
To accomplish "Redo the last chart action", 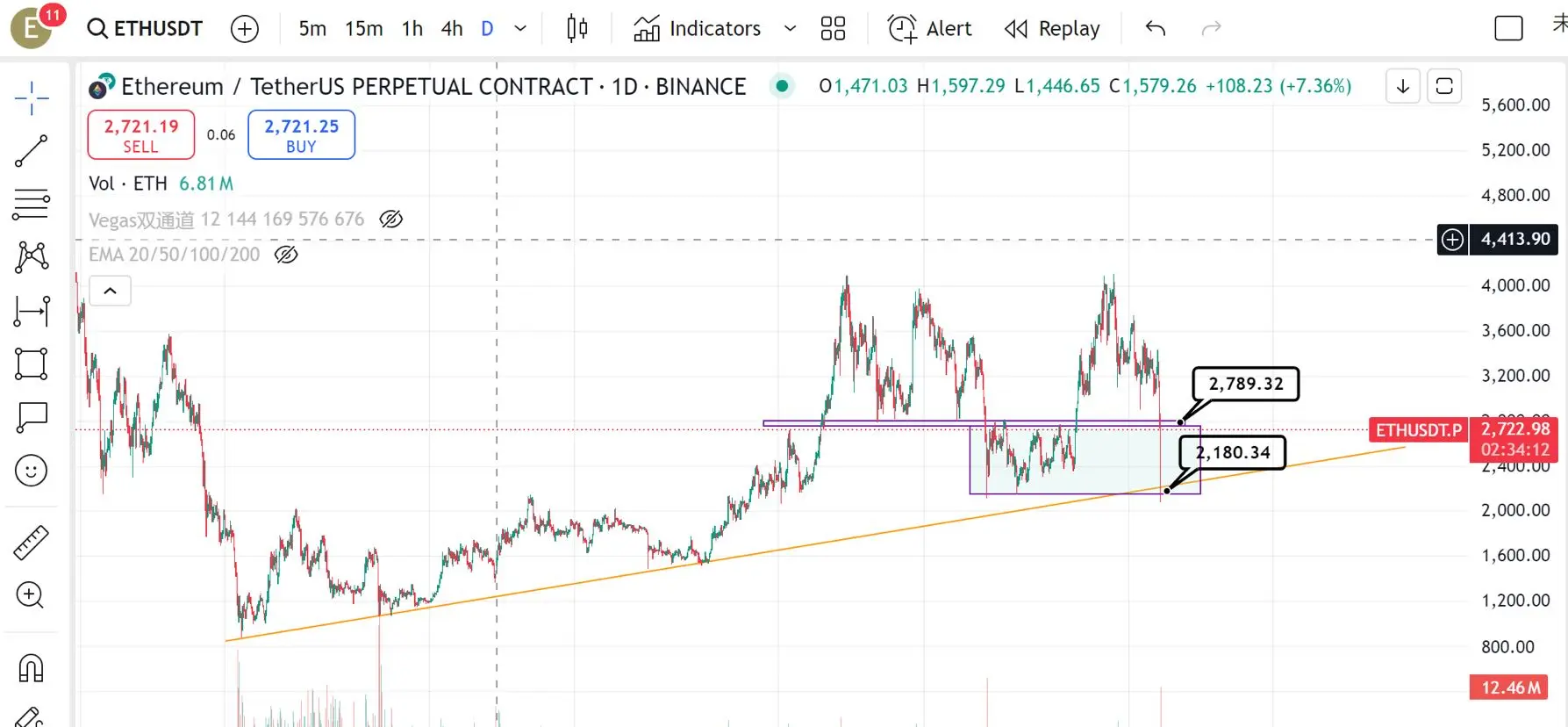I will (x=1211, y=29).
